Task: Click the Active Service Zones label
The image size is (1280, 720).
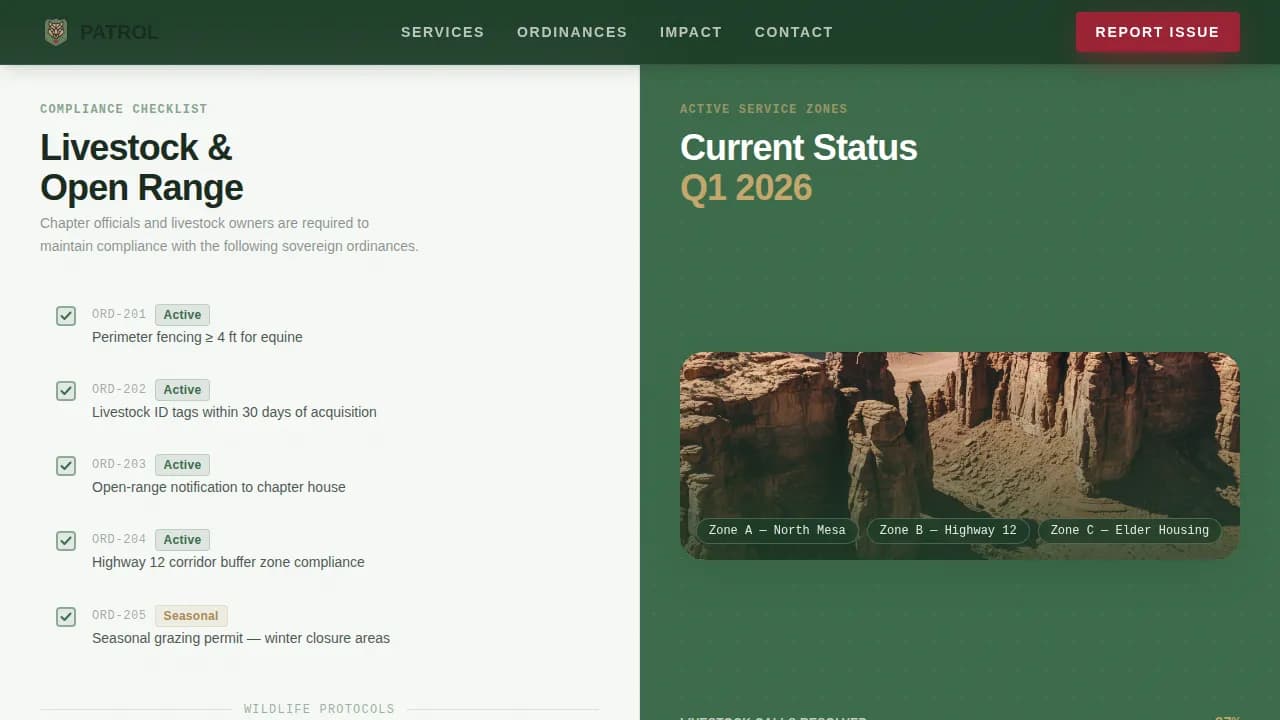Action: point(763,109)
